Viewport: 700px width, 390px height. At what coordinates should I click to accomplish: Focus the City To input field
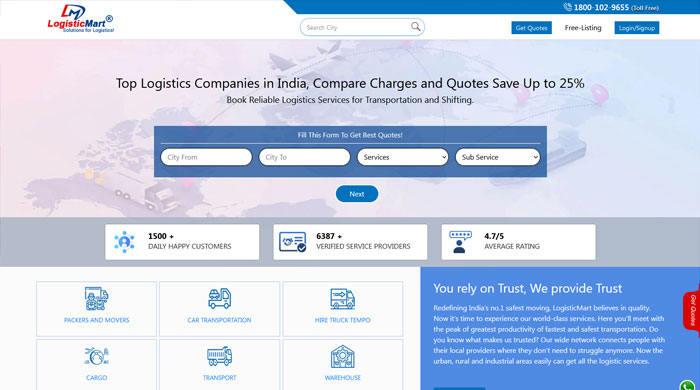pos(304,157)
